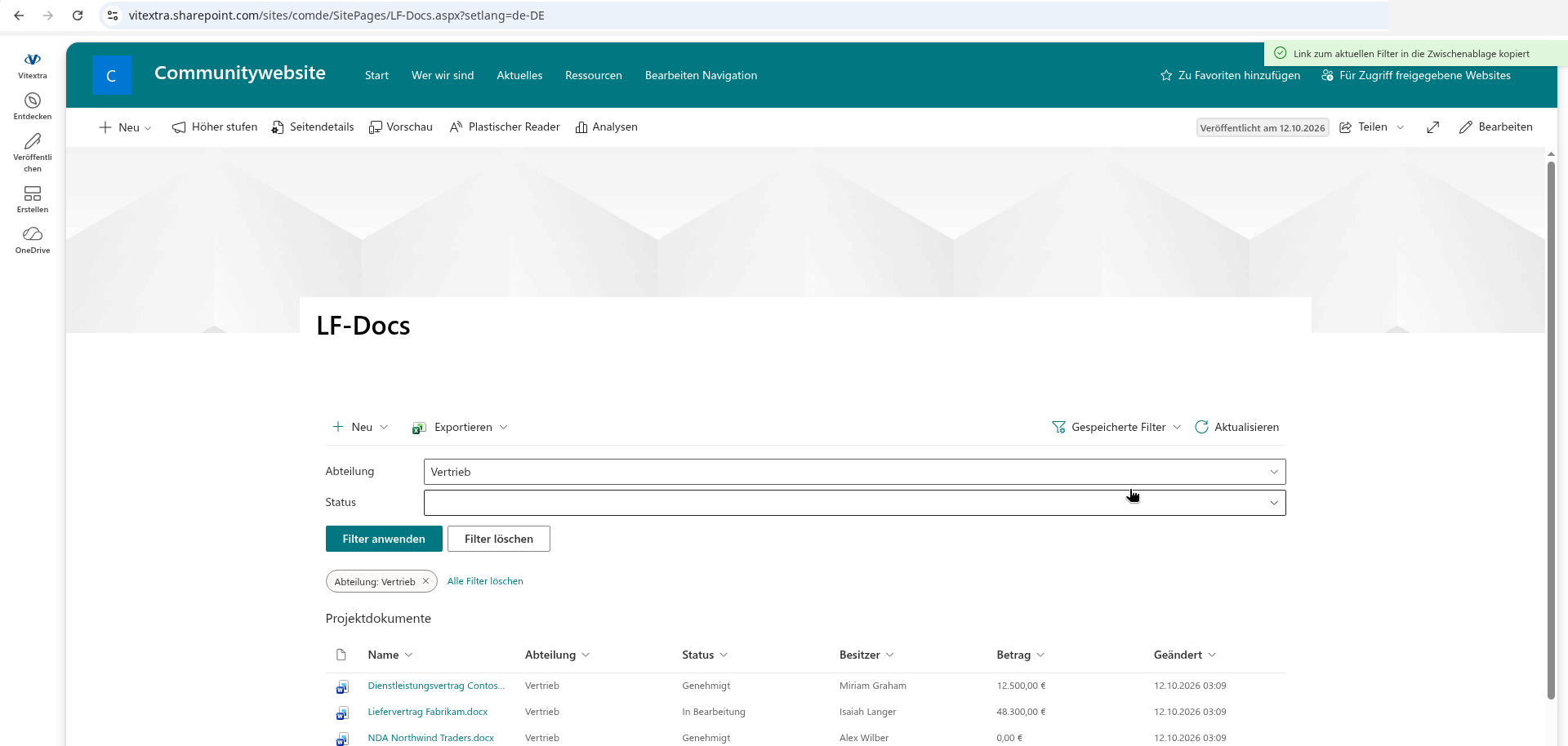Open the Abteilung combo box showing Vertrieb
Image resolution: width=1568 pixels, height=746 pixels.
[x=854, y=472]
